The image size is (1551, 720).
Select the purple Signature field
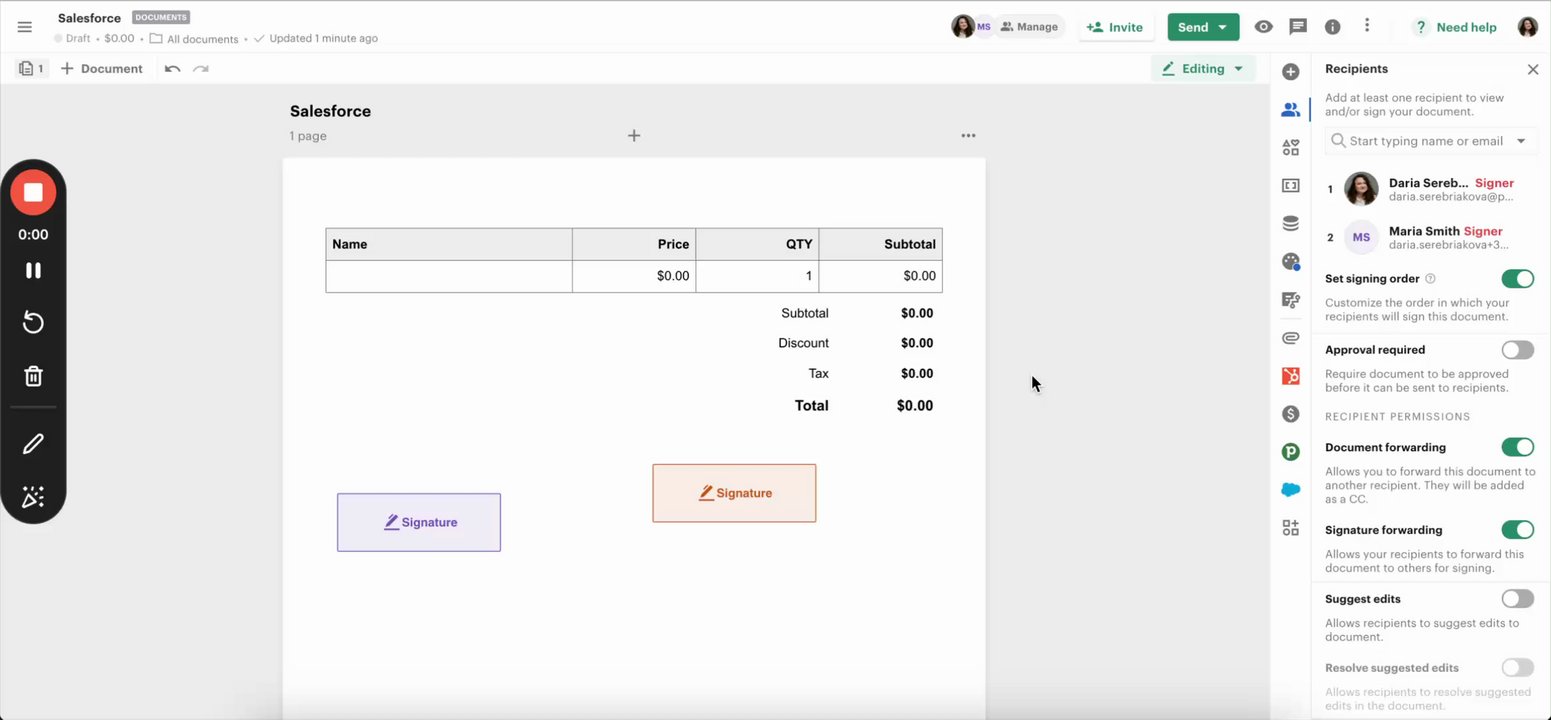tap(419, 522)
